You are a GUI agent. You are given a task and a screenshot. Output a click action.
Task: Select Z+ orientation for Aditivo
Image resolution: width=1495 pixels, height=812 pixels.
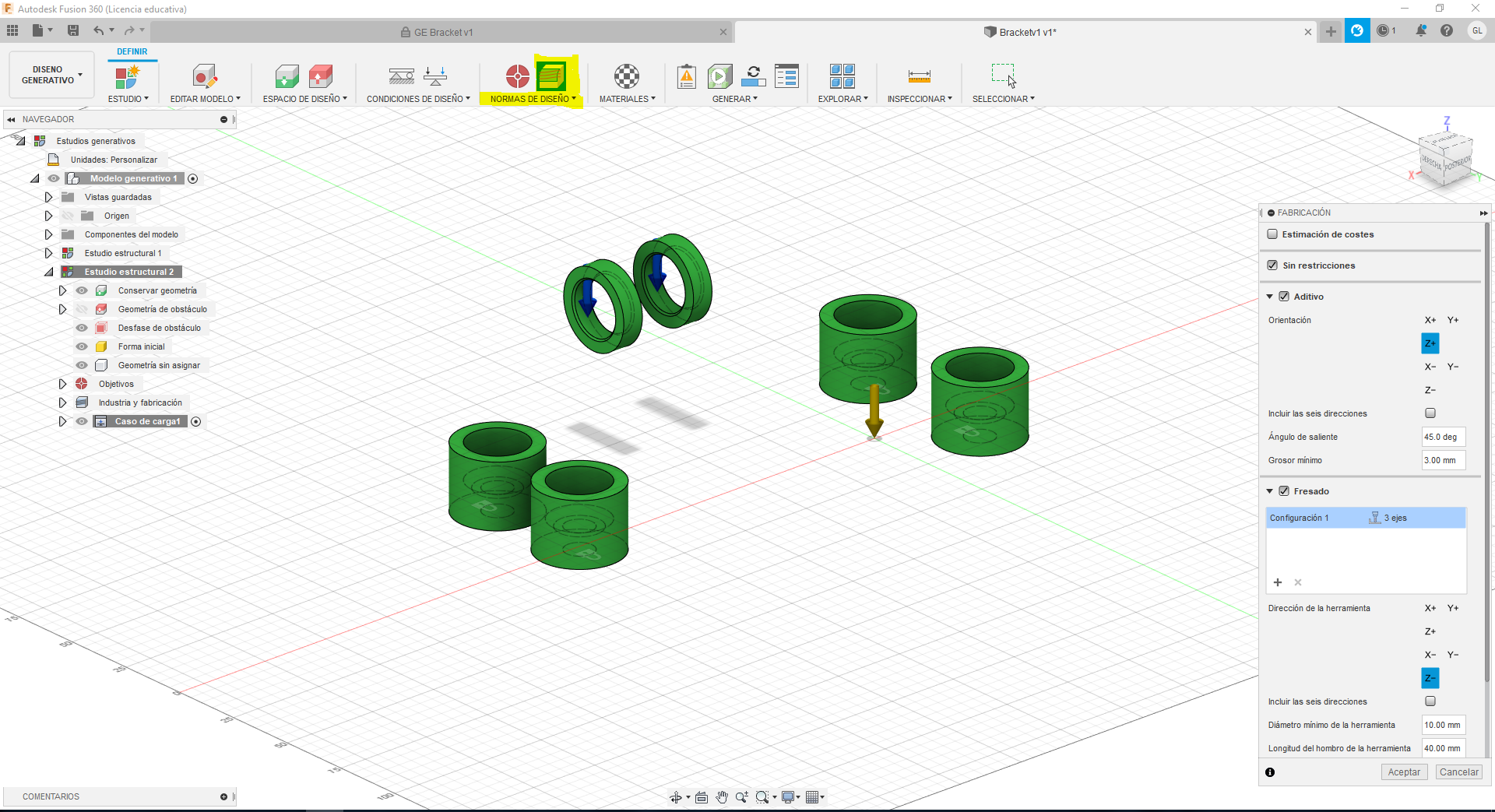(1430, 343)
